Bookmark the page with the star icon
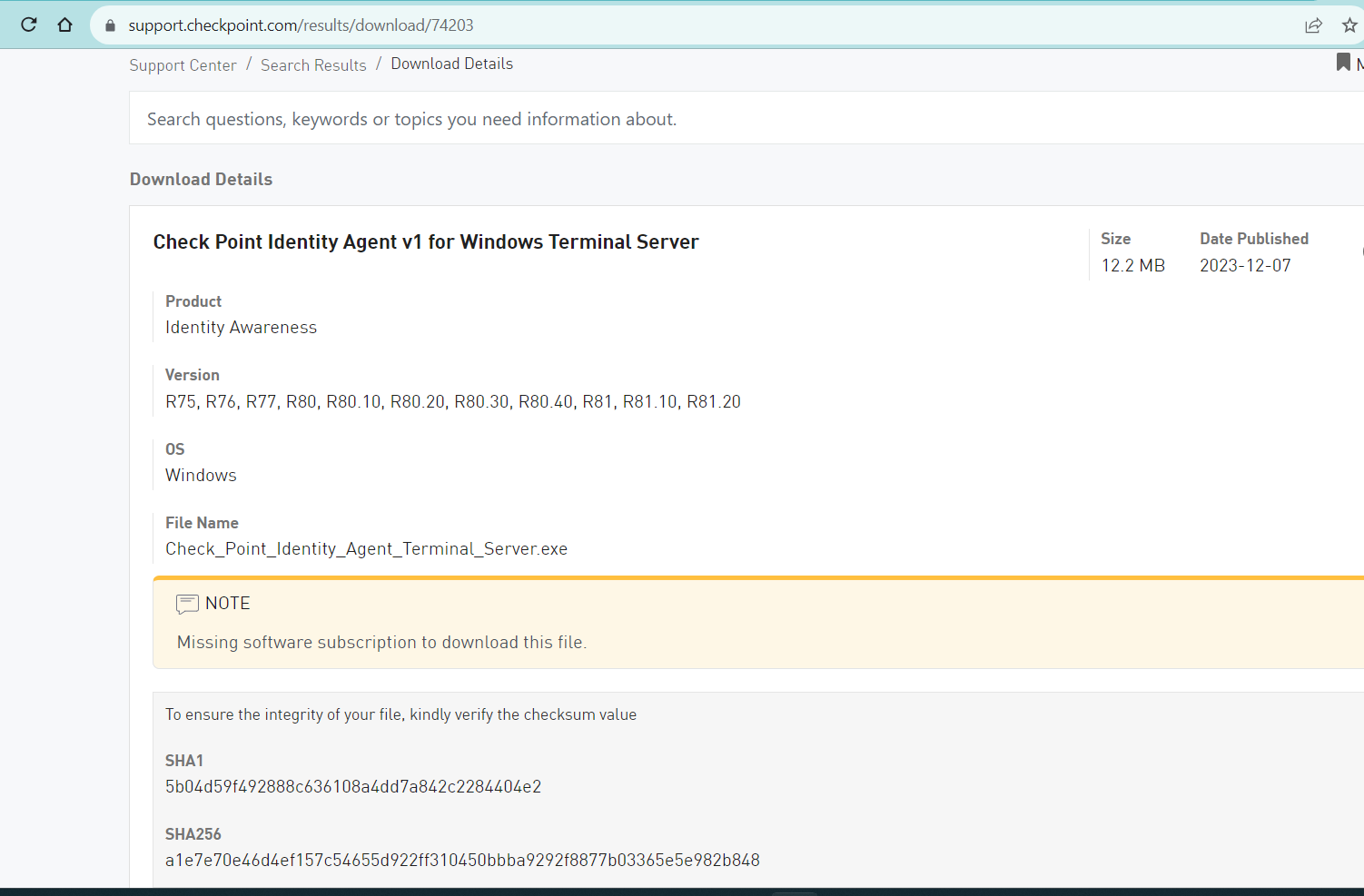The height and width of the screenshot is (896, 1364). (x=1350, y=25)
